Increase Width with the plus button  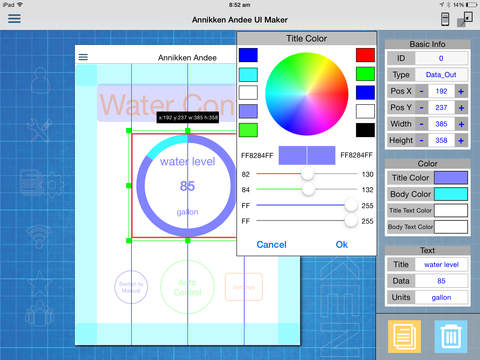[461, 124]
